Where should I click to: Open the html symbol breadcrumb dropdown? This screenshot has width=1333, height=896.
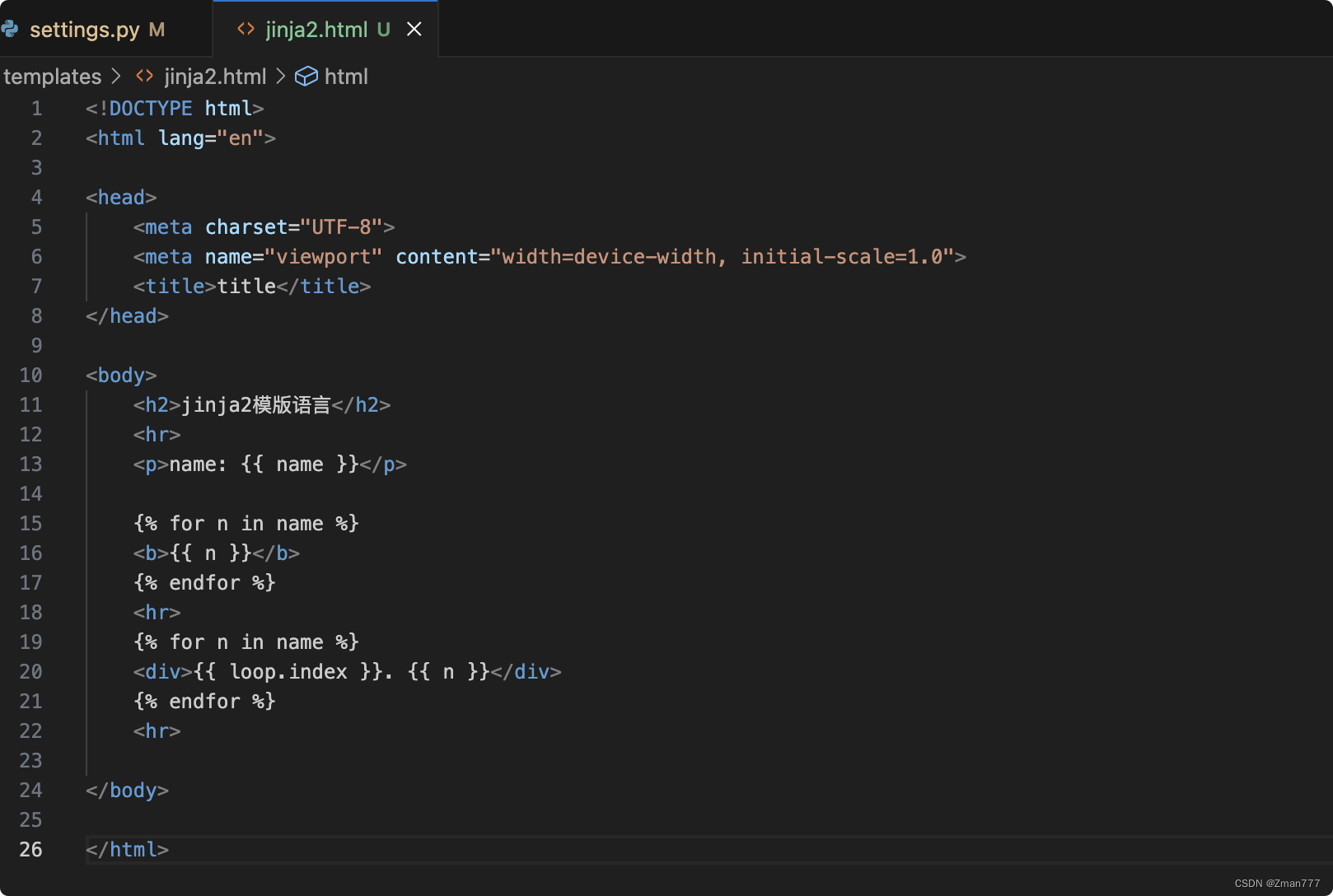pyautogui.click(x=346, y=76)
